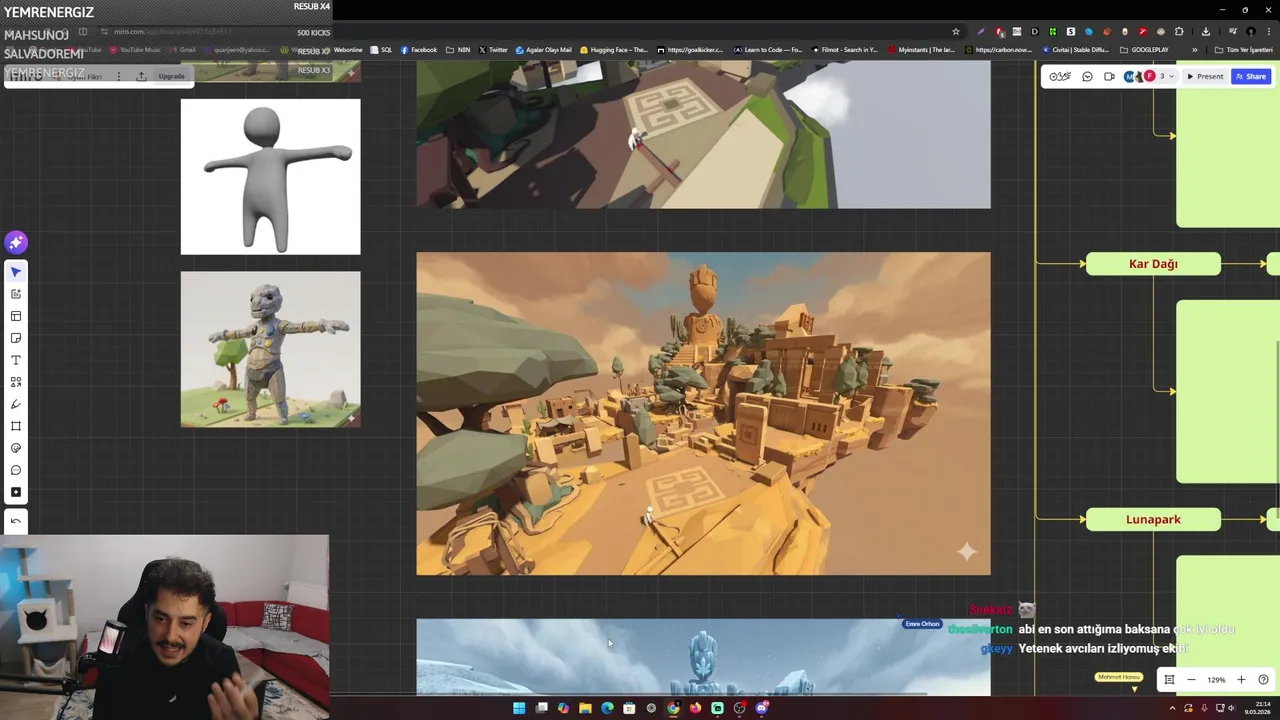The height and width of the screenshot is (720, 1280).
Task: Click the Present button
Action: click(x=1205, y=76)
